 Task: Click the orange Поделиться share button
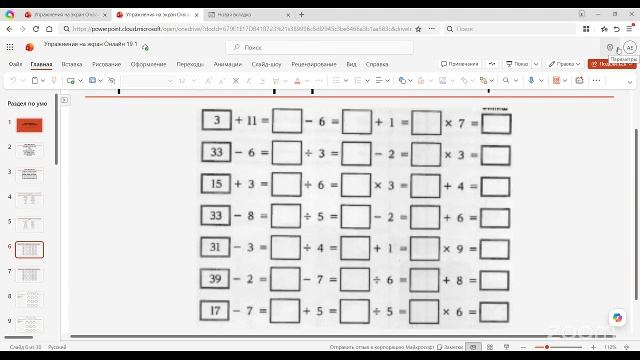coord(611,64)
